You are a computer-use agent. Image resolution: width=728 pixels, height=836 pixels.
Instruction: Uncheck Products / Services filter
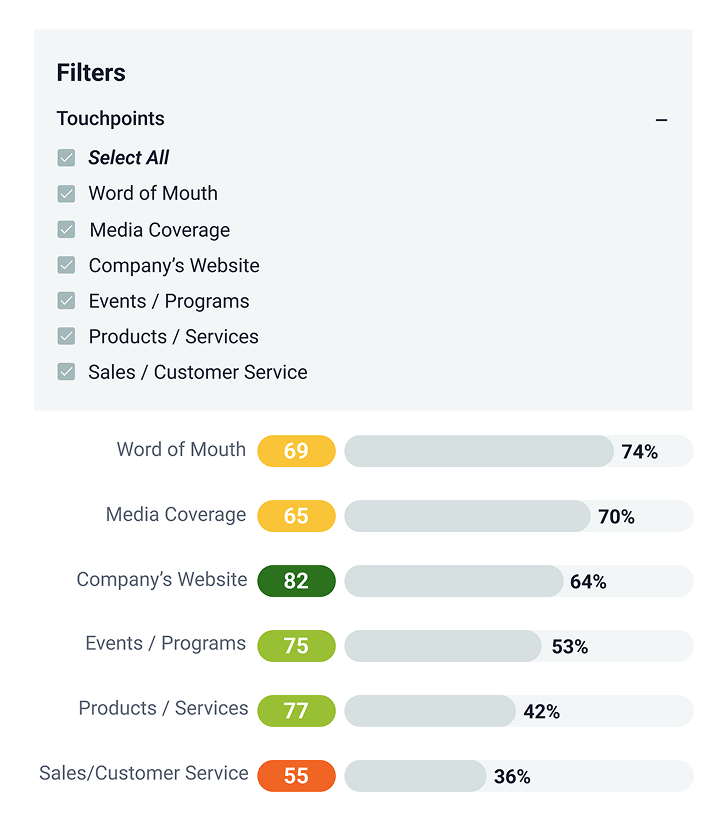[67, 337]
